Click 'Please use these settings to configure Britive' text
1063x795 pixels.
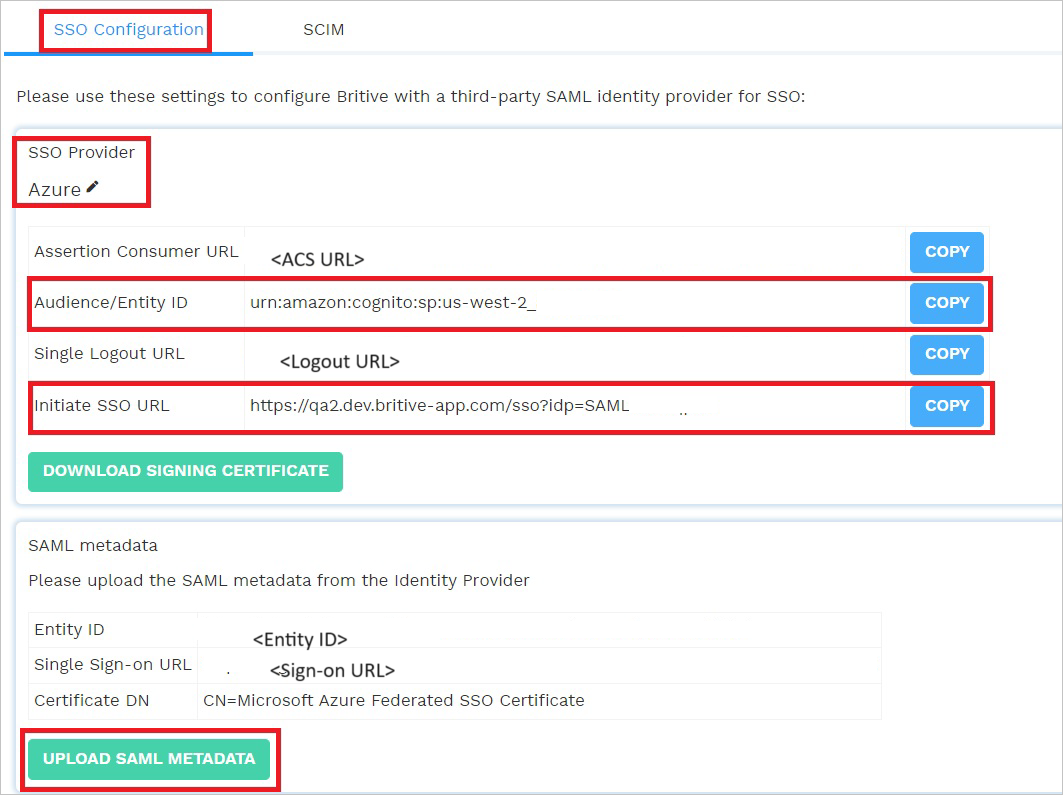pos(411,97)
